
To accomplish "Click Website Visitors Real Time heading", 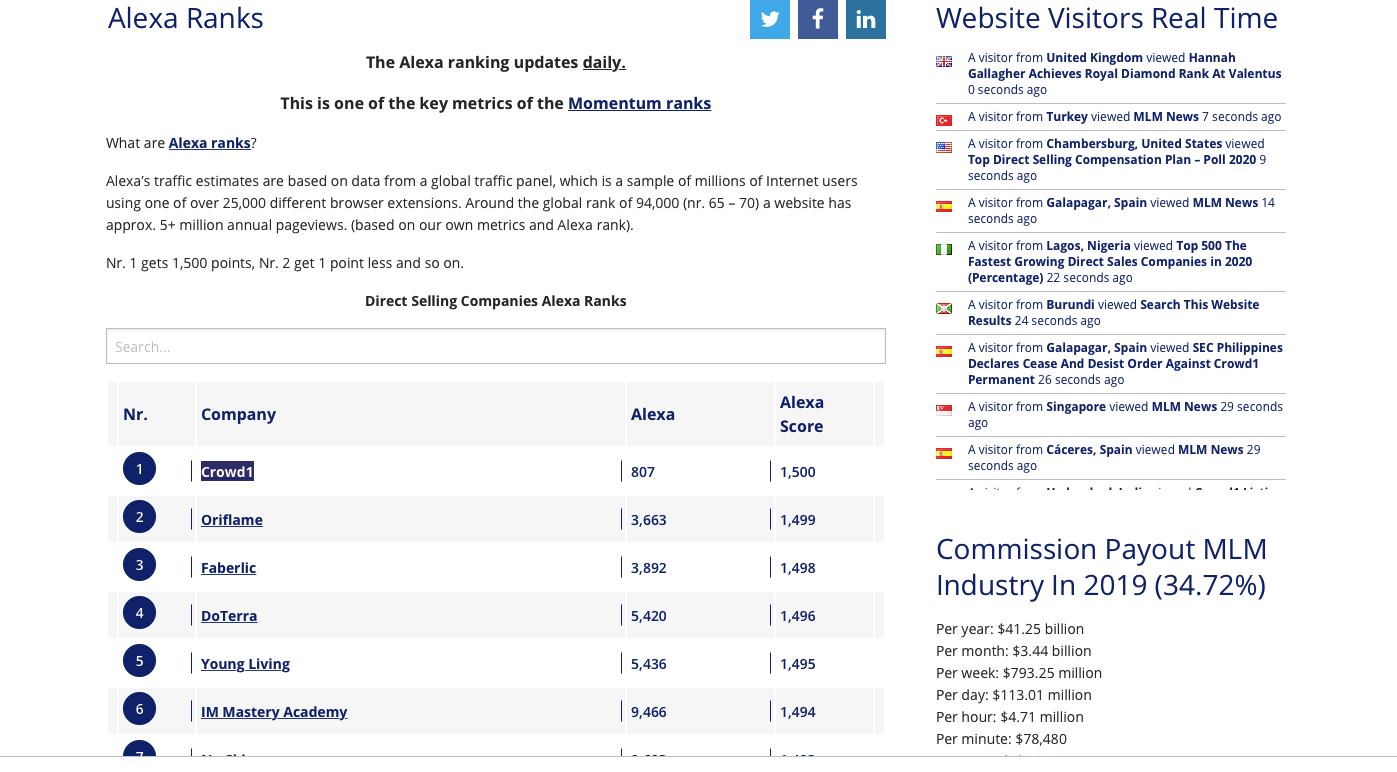I will pos(1107,18).
